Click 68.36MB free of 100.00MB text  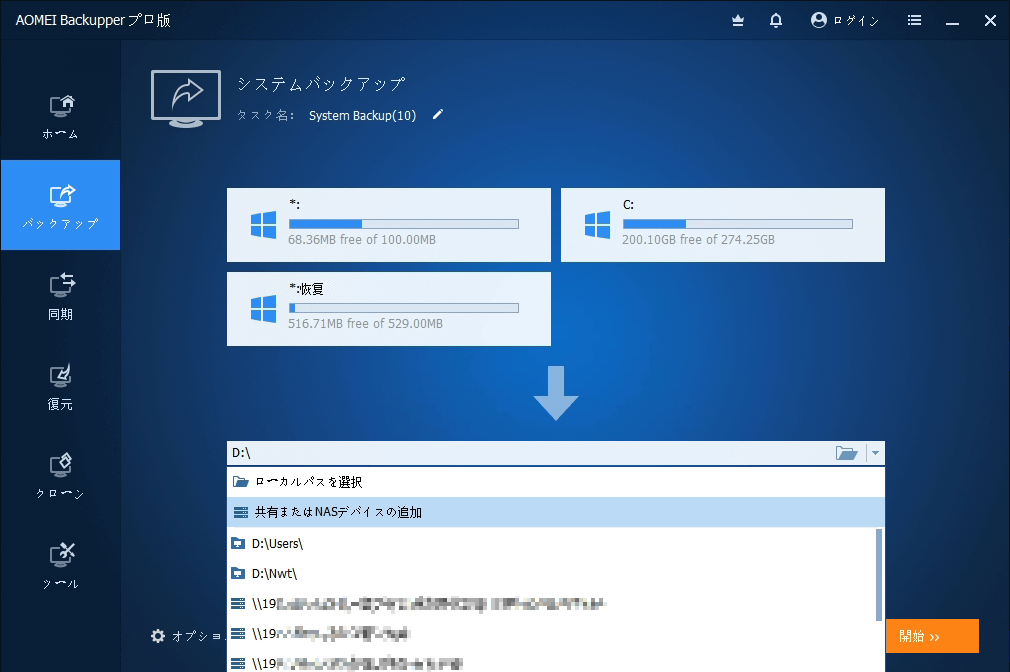[x=362, y=240]
